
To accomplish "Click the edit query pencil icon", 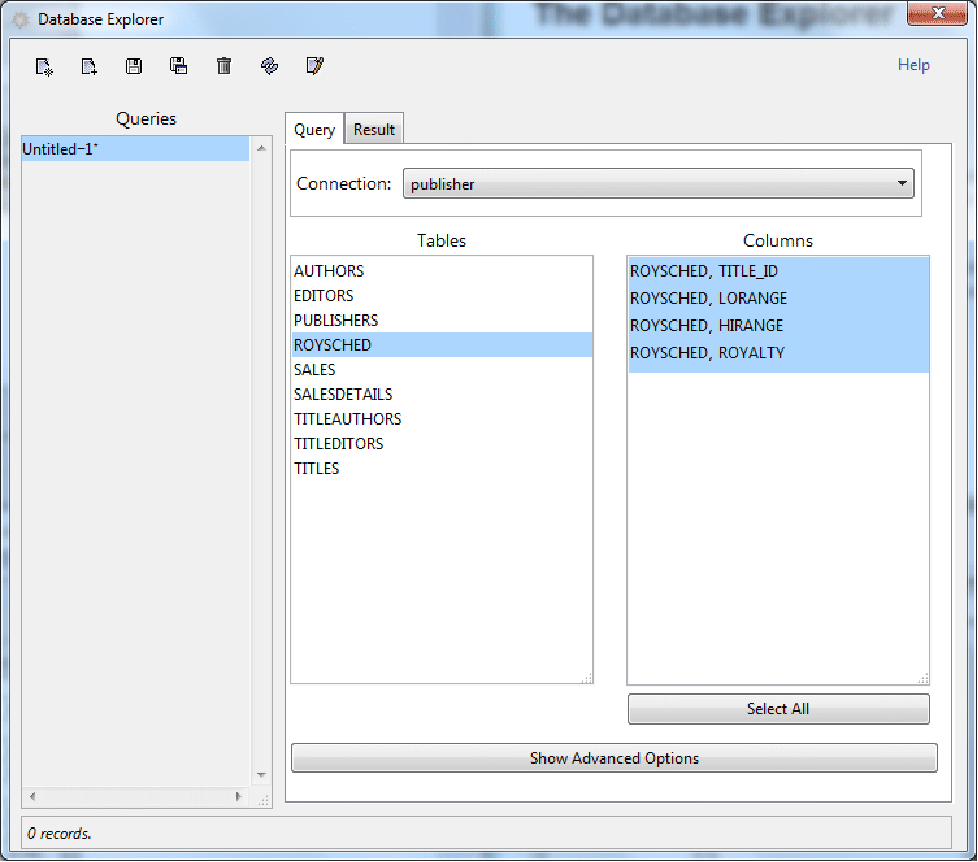I will click(315, 67).
